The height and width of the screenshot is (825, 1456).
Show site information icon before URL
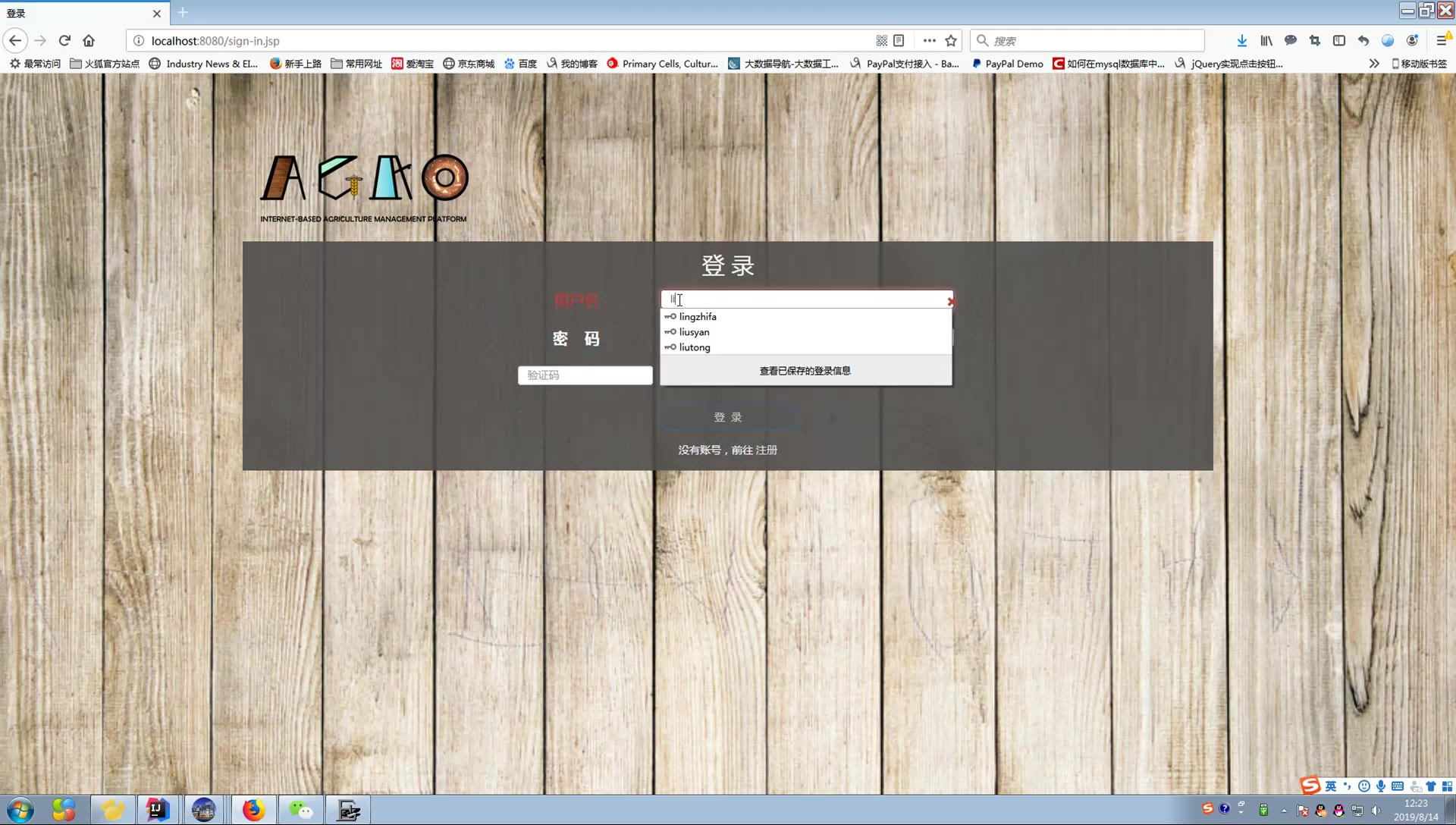click(x=139, y=41)
